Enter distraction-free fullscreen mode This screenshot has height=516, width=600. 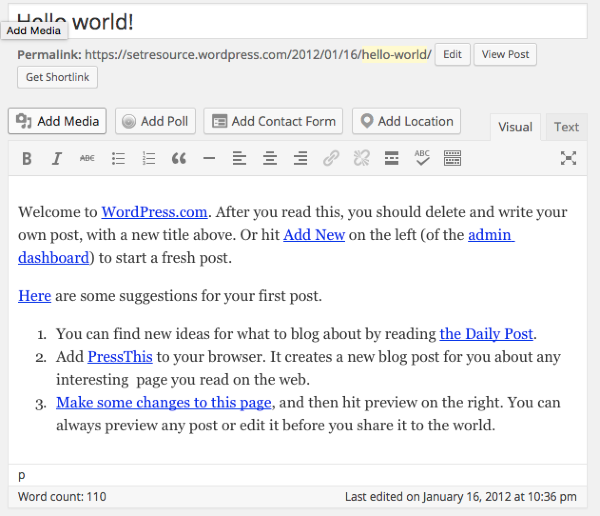point(568,158)
